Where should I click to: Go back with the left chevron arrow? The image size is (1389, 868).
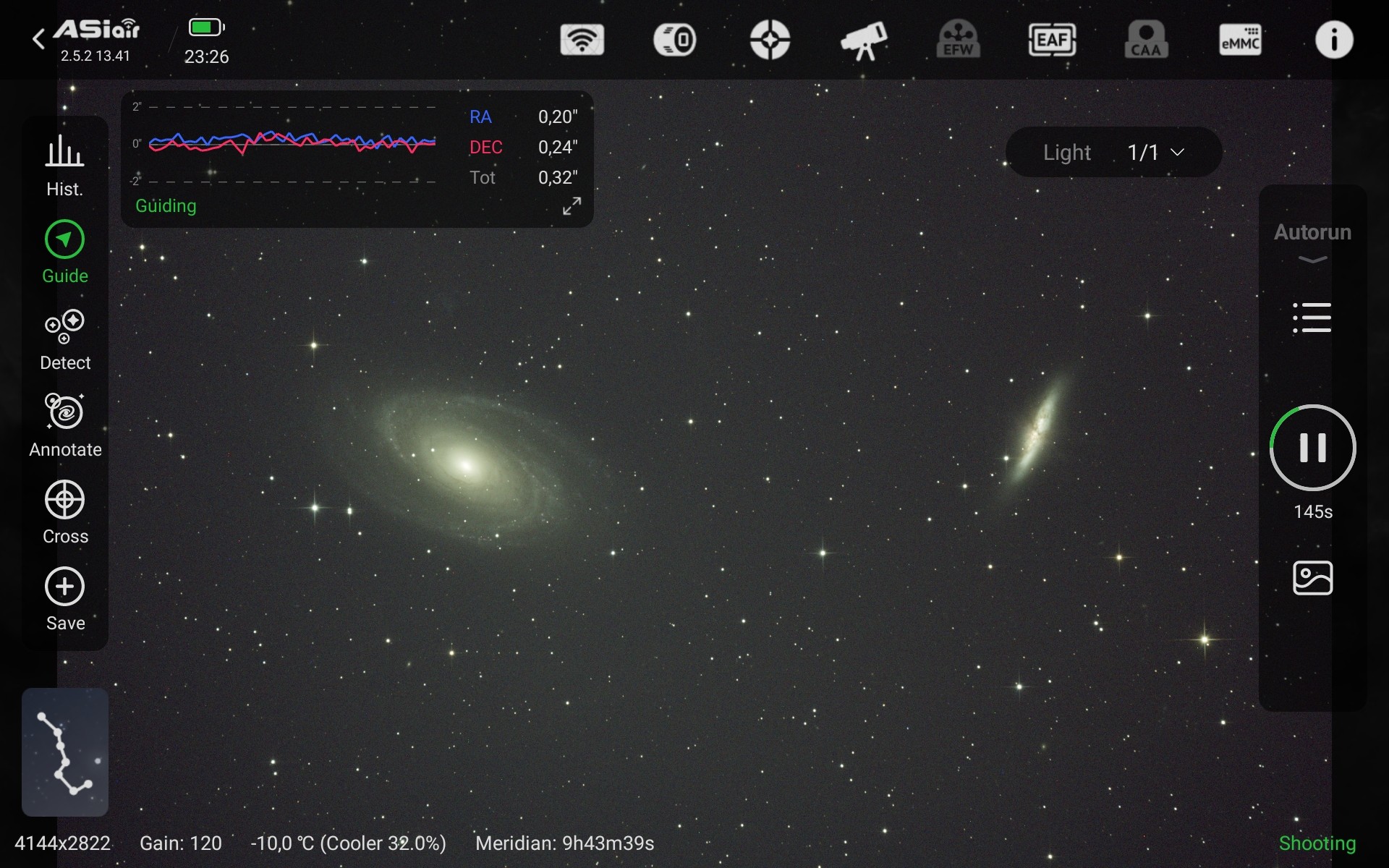(38, 39)
